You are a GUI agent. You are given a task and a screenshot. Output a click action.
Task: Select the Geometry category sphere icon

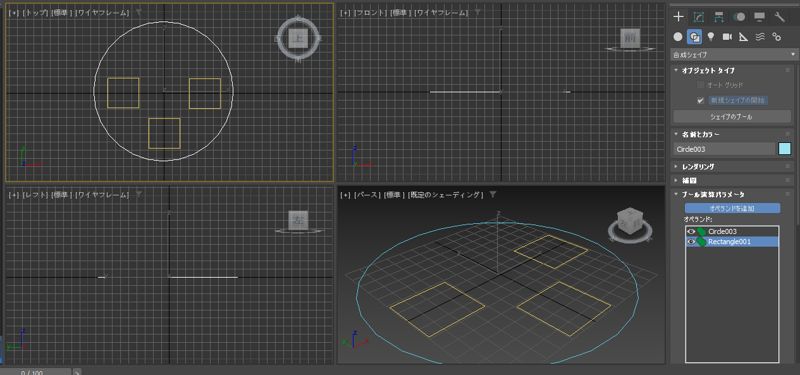[678, 37]
